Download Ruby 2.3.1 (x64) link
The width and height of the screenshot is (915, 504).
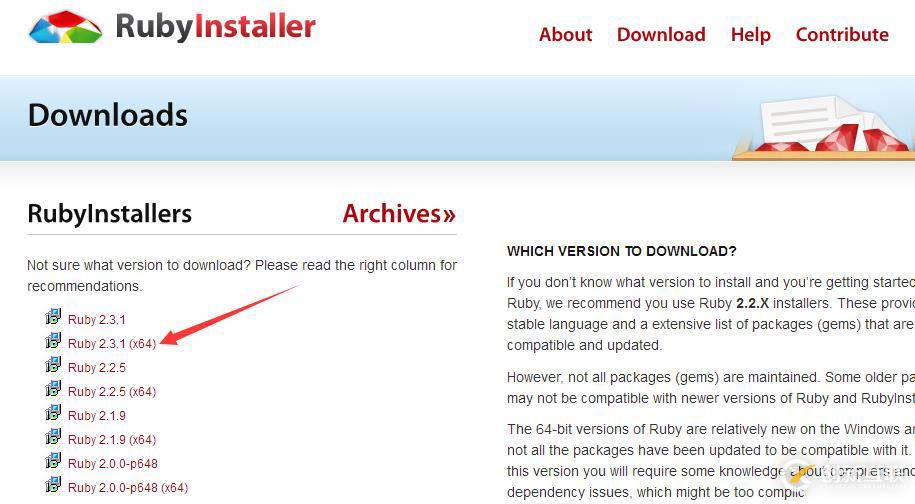112,344
